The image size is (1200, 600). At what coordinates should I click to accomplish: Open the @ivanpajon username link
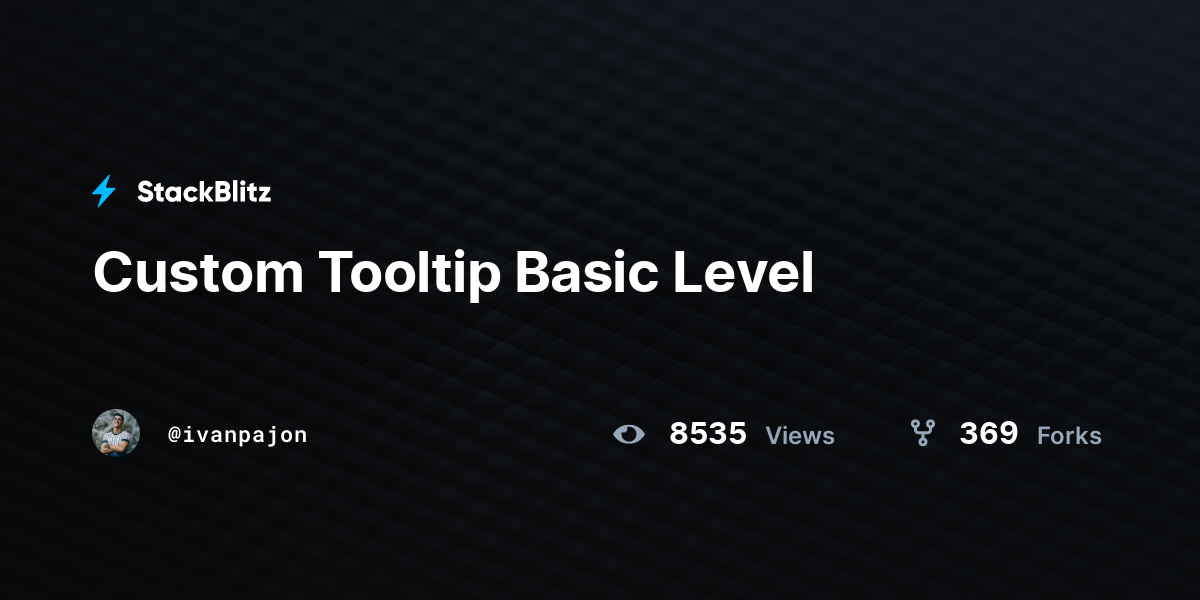238,435
